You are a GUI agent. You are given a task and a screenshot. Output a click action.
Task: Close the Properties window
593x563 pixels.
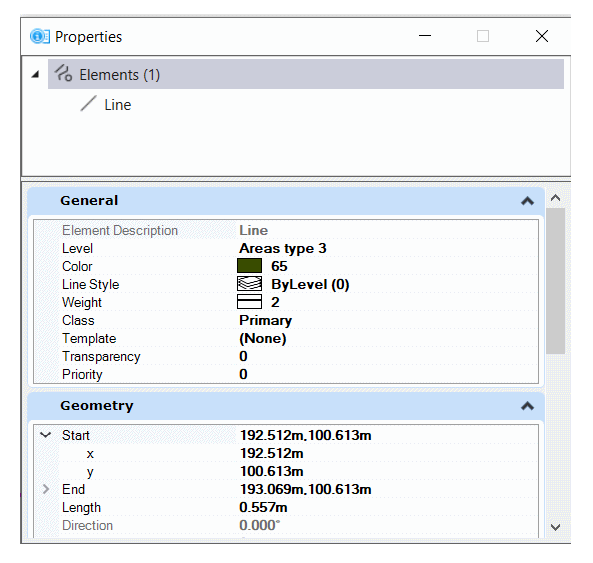(x=542, y=36)
